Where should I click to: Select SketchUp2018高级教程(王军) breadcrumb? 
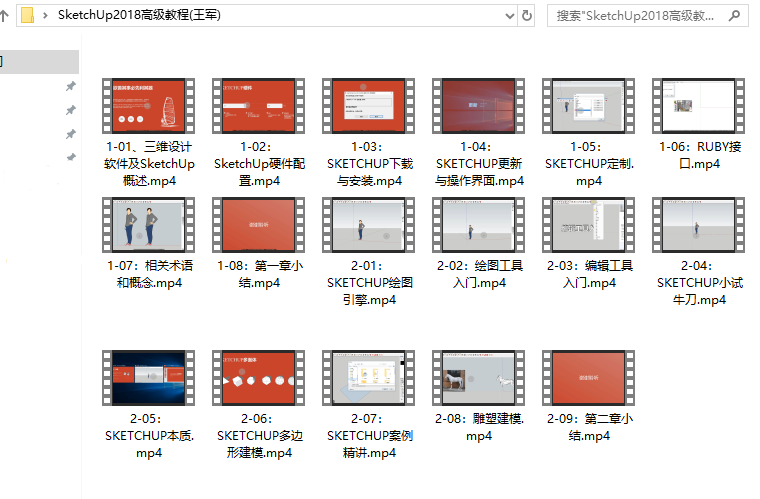(139, 15)
